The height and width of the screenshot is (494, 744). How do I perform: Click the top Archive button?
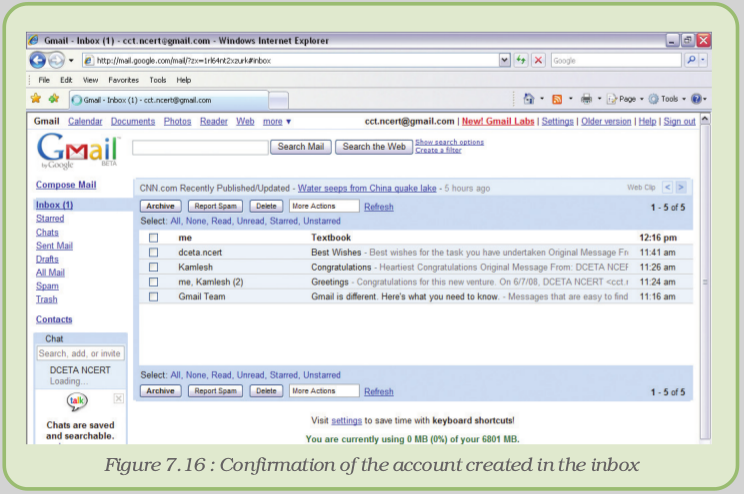(160, 206)
